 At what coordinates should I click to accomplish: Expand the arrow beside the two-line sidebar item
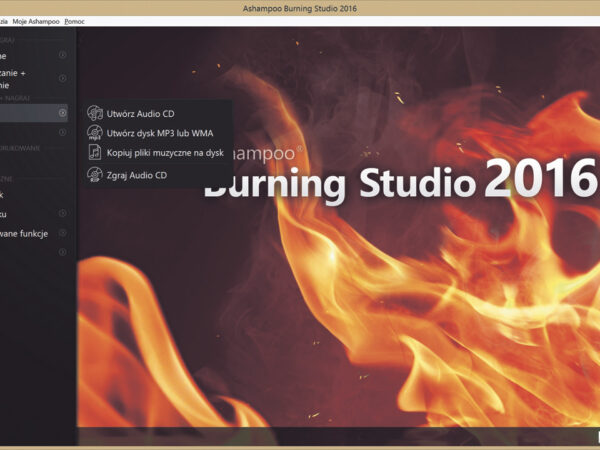tap(62, 78)
